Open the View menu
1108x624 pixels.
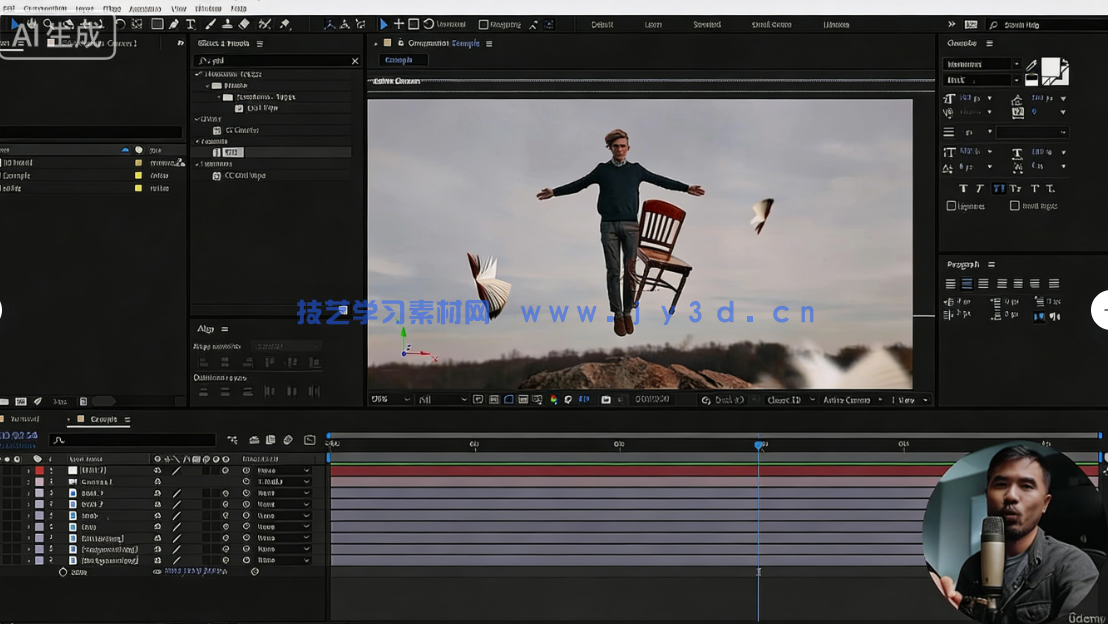point(178,8)
